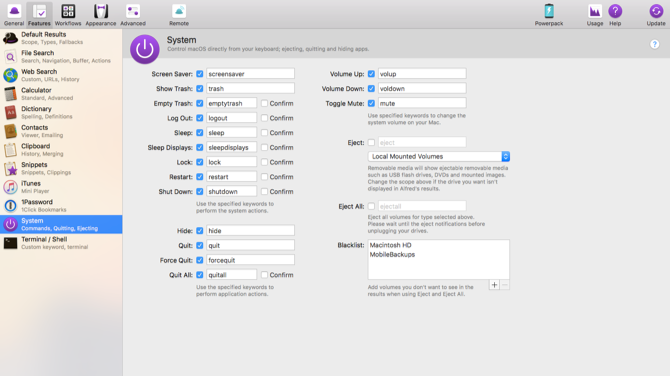Open Contacts feature settings

coord(61,131)
